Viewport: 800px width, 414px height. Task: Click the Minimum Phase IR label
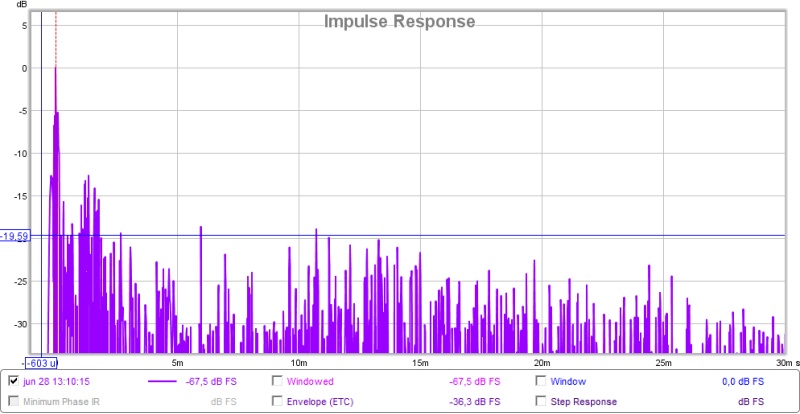coord(62,402)
